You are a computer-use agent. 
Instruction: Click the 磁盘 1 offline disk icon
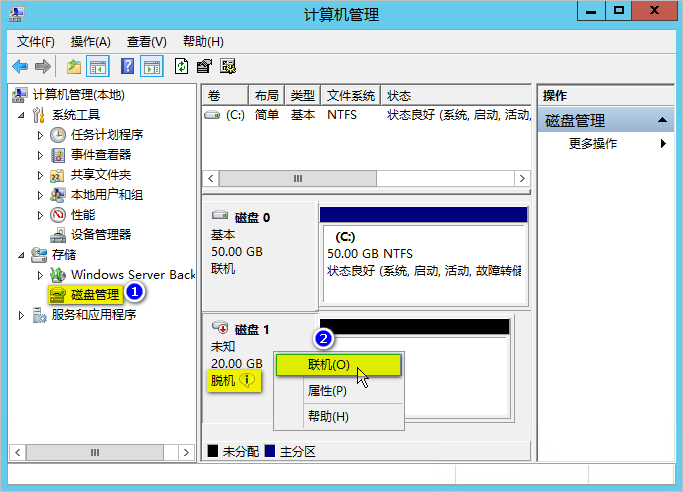pos(220,327)
